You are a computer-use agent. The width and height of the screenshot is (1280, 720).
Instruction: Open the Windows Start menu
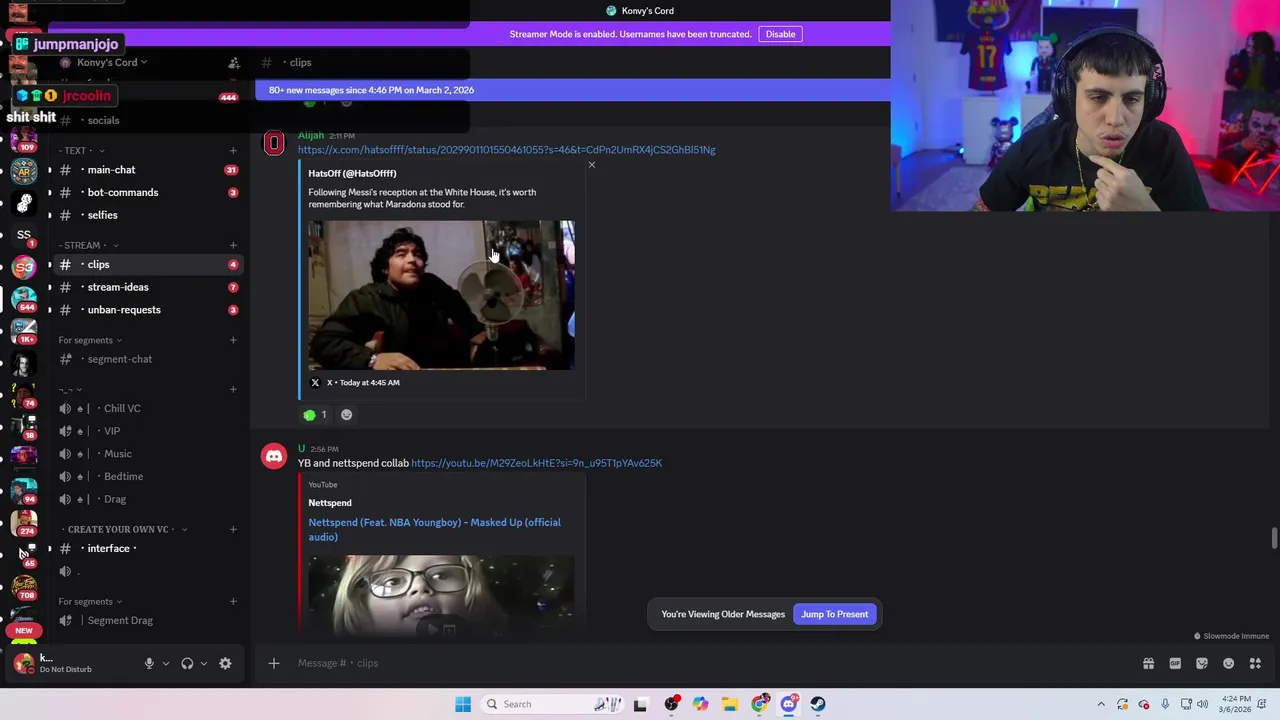click(463, 704)
